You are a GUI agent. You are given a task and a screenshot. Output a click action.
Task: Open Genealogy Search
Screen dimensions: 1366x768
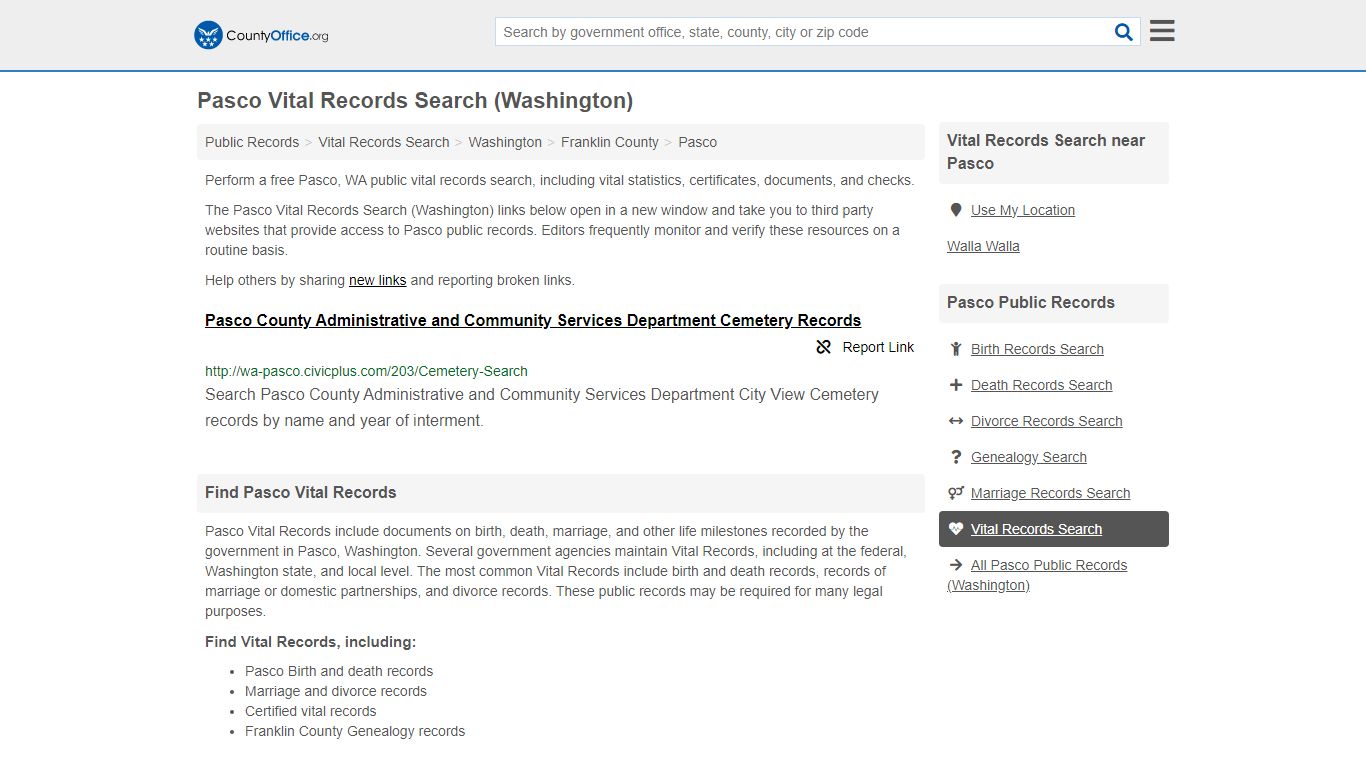coord(1028,457)
